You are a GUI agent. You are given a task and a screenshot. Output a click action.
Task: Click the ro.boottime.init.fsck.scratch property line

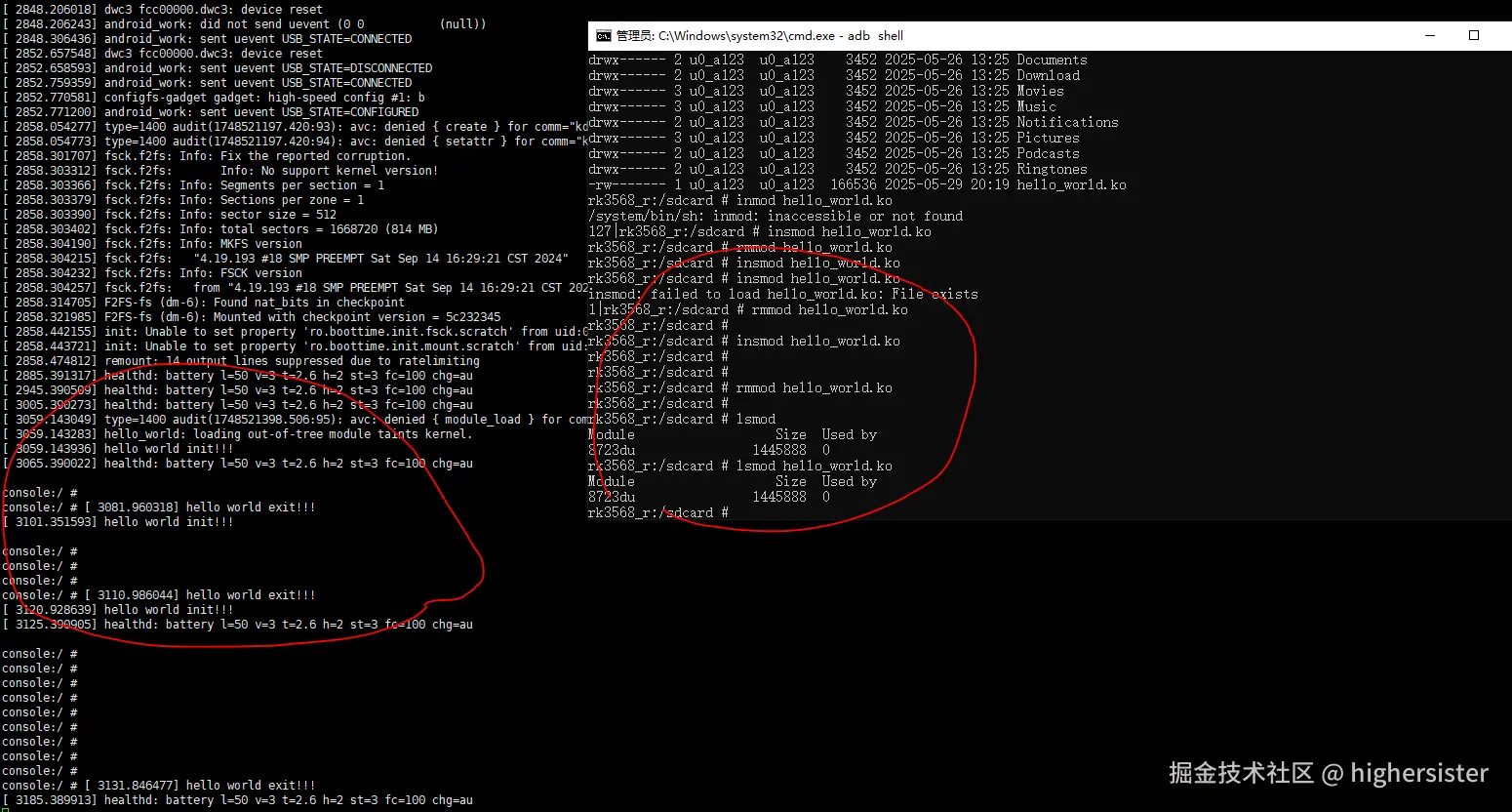pyautogui.click(x=295, y=331)
